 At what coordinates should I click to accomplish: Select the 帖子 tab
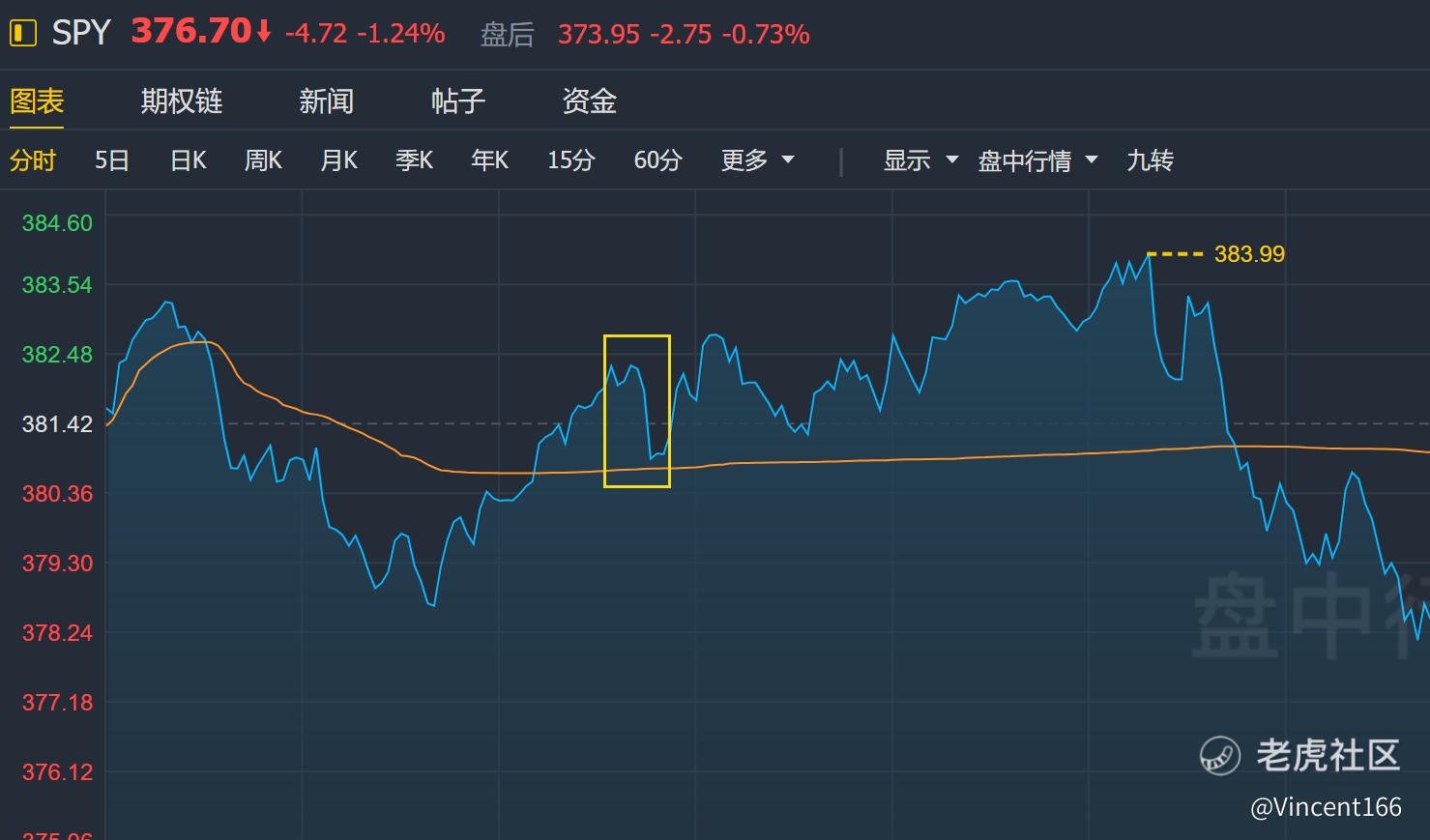[457, 101]
